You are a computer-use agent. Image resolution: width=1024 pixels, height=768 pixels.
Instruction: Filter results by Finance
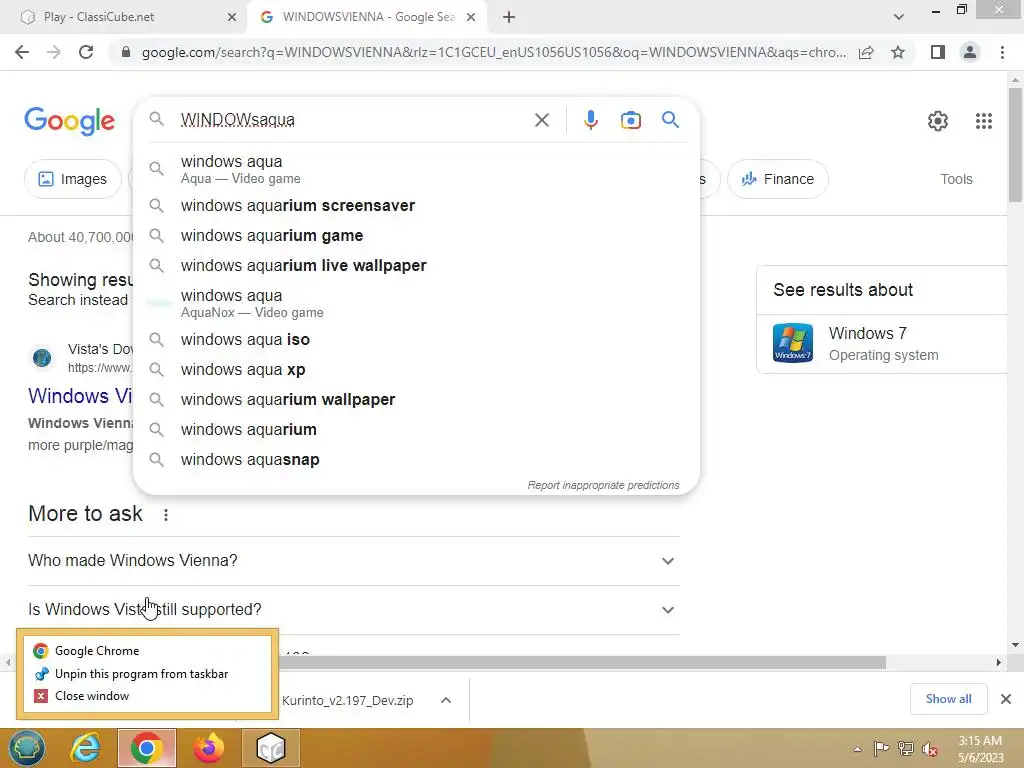[x=777, y=179]
